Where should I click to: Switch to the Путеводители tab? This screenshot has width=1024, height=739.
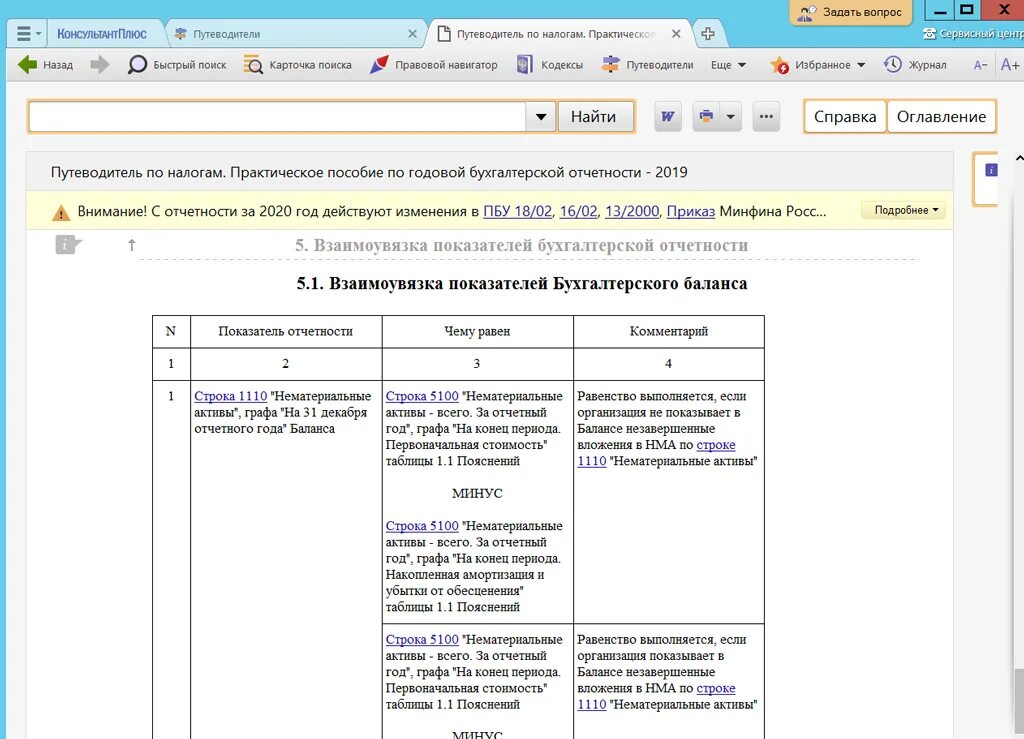click(x=227, y=34)
